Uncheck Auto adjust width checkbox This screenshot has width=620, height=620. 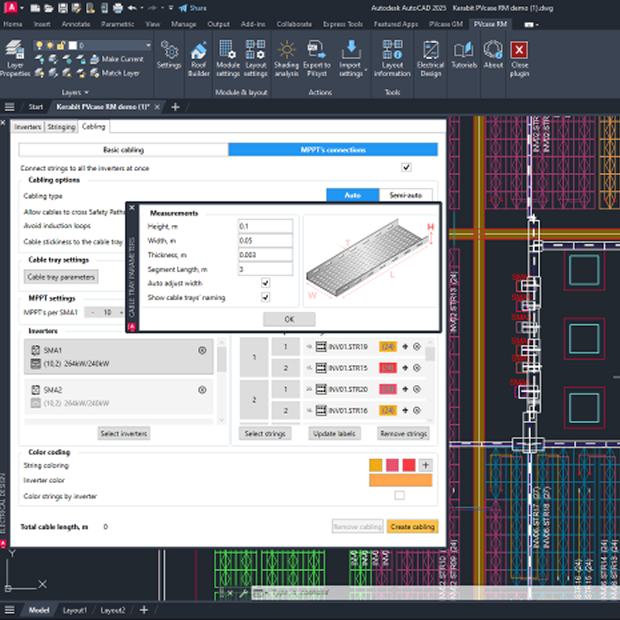pyautogui.click(x=266, y=283)
